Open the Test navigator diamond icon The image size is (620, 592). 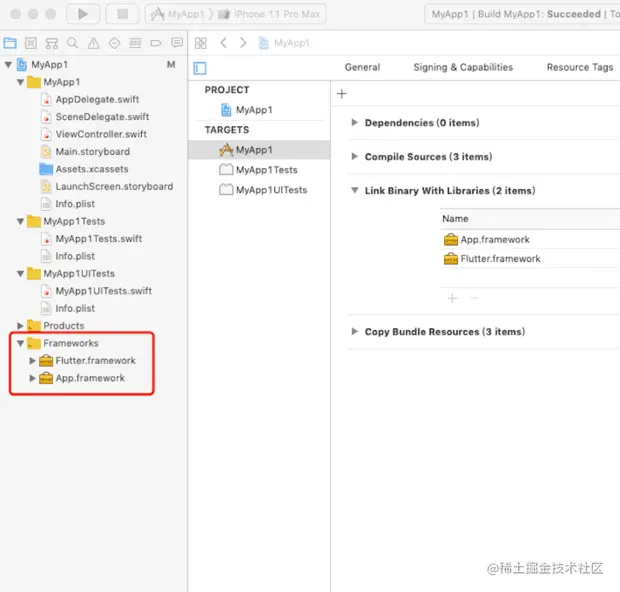point(115,43)
